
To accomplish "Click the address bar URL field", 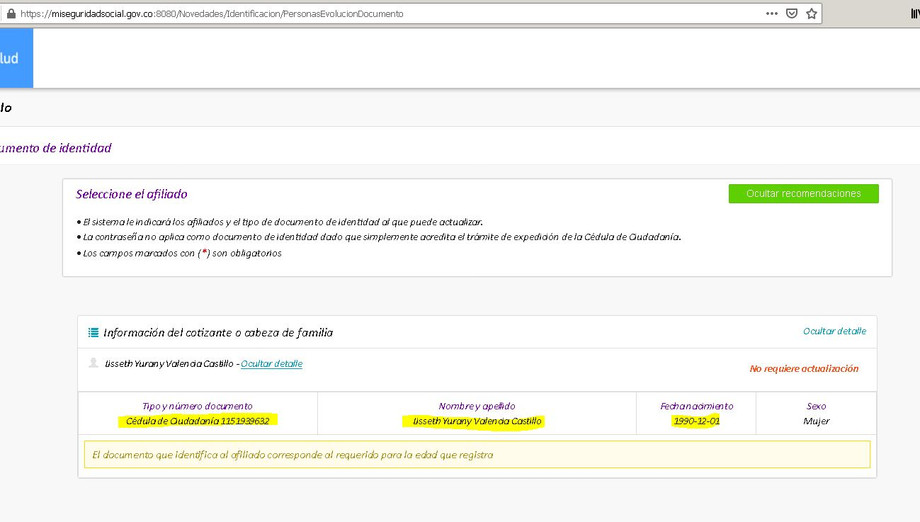I will (x=400, y=14).
